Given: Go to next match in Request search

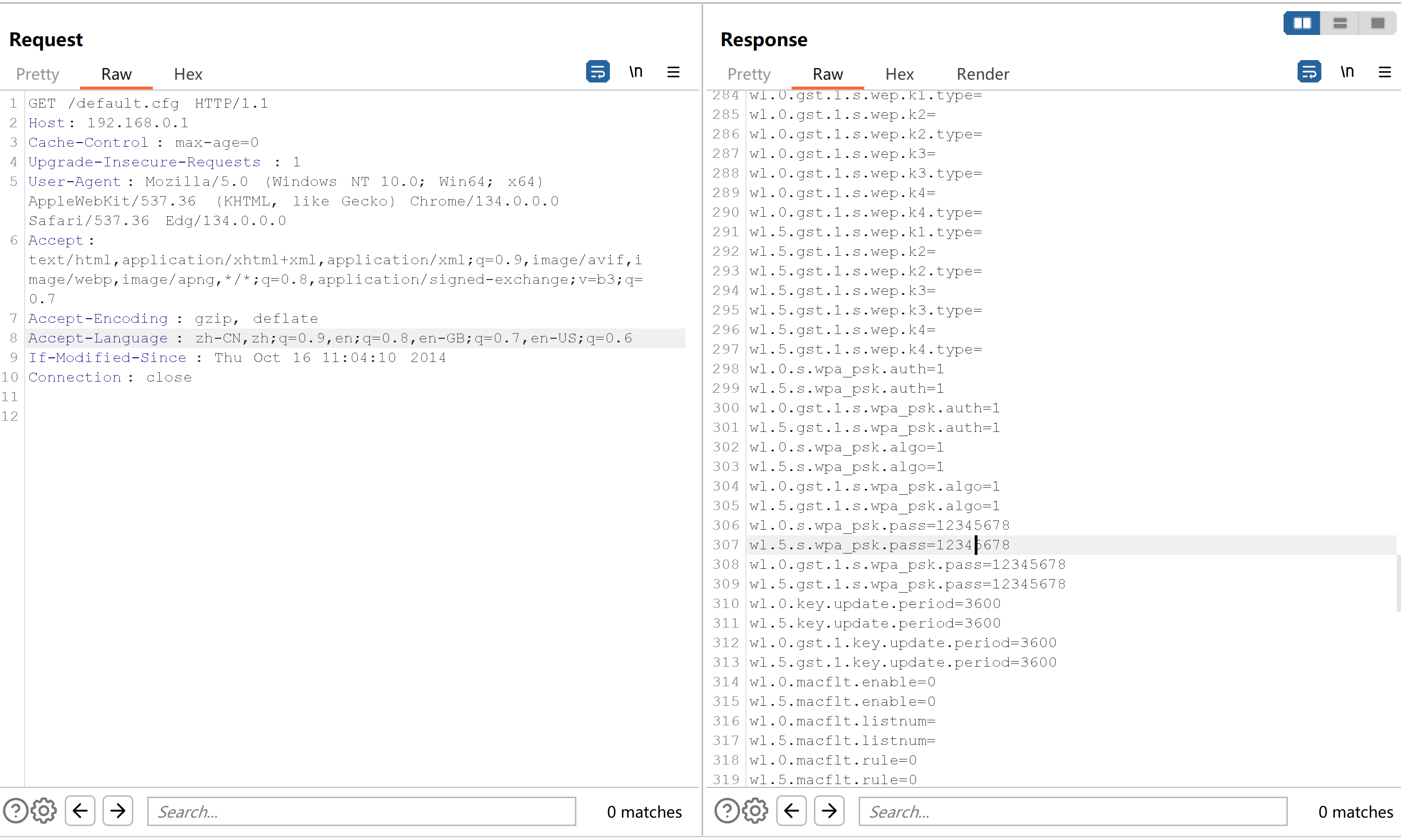Looking at the screenshot, I should [118, 811].
